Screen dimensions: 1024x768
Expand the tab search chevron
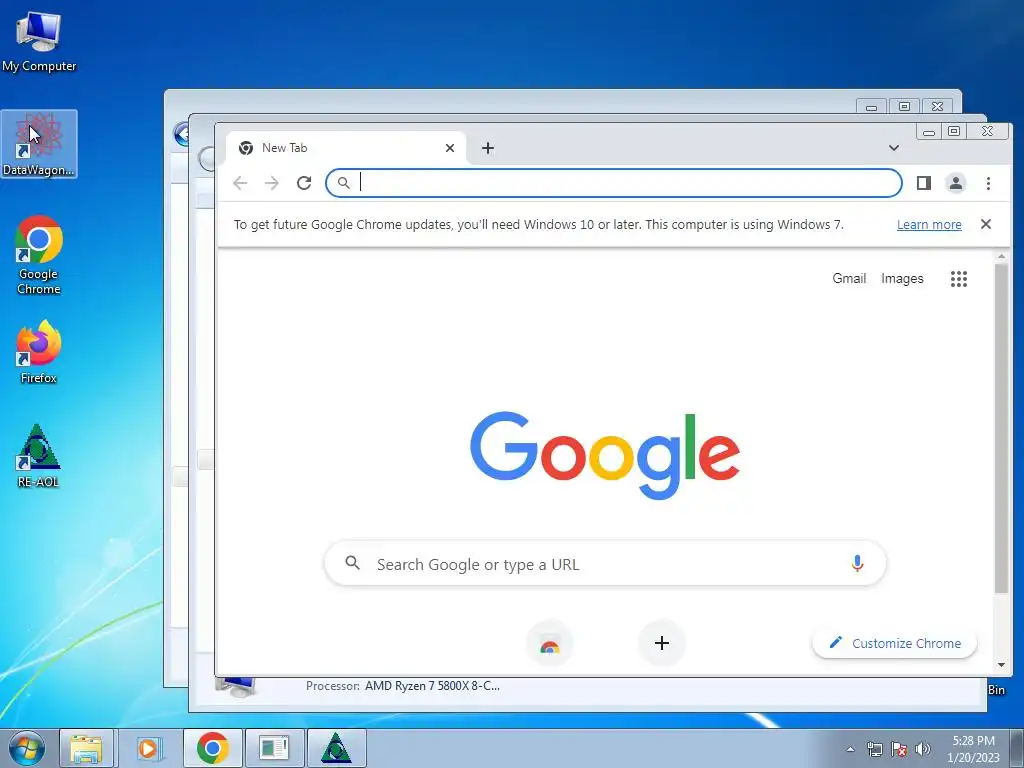coord(894,148)
